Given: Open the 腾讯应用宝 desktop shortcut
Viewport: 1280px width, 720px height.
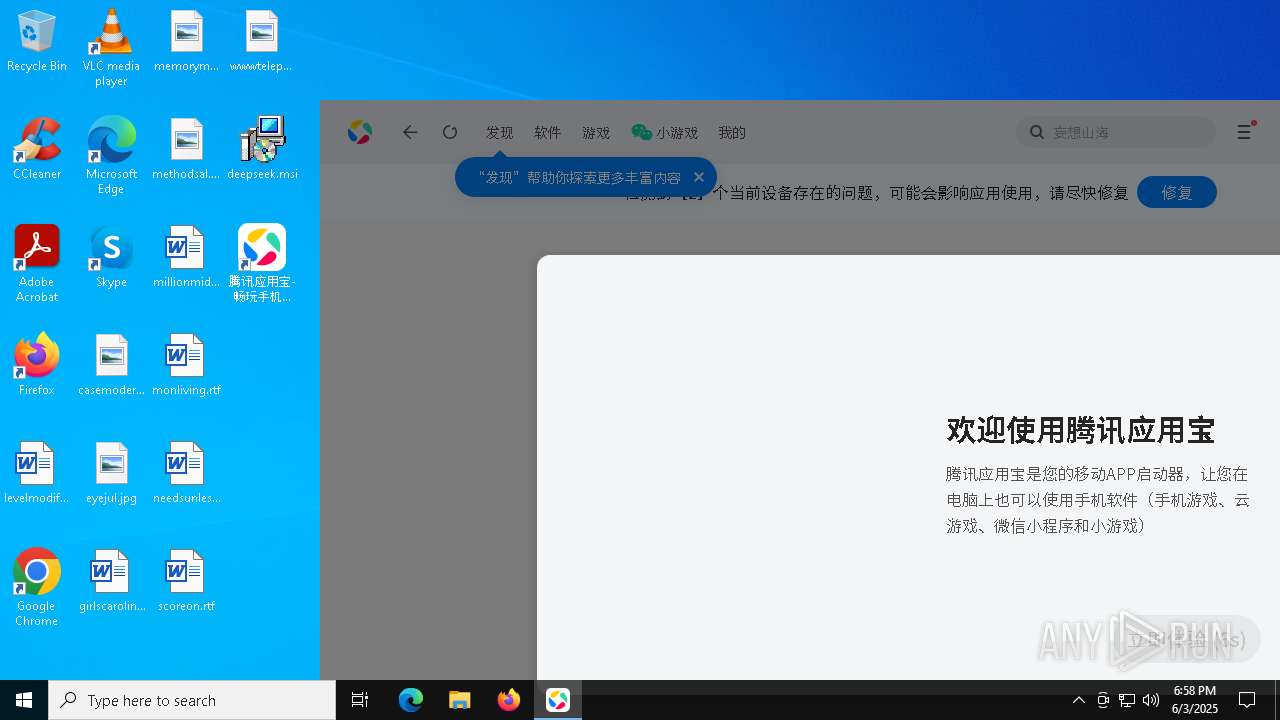Looking at the screenshot, I should 262,263.
